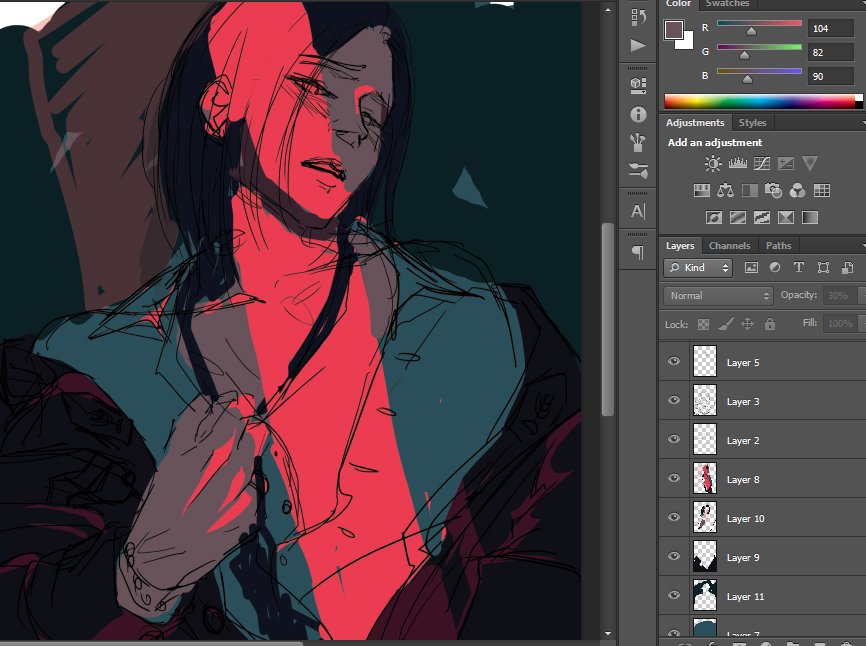Add a Curves adjustment
Viewport: 866px width, 646px height.
pyautogui.click(x=762, y=163)
